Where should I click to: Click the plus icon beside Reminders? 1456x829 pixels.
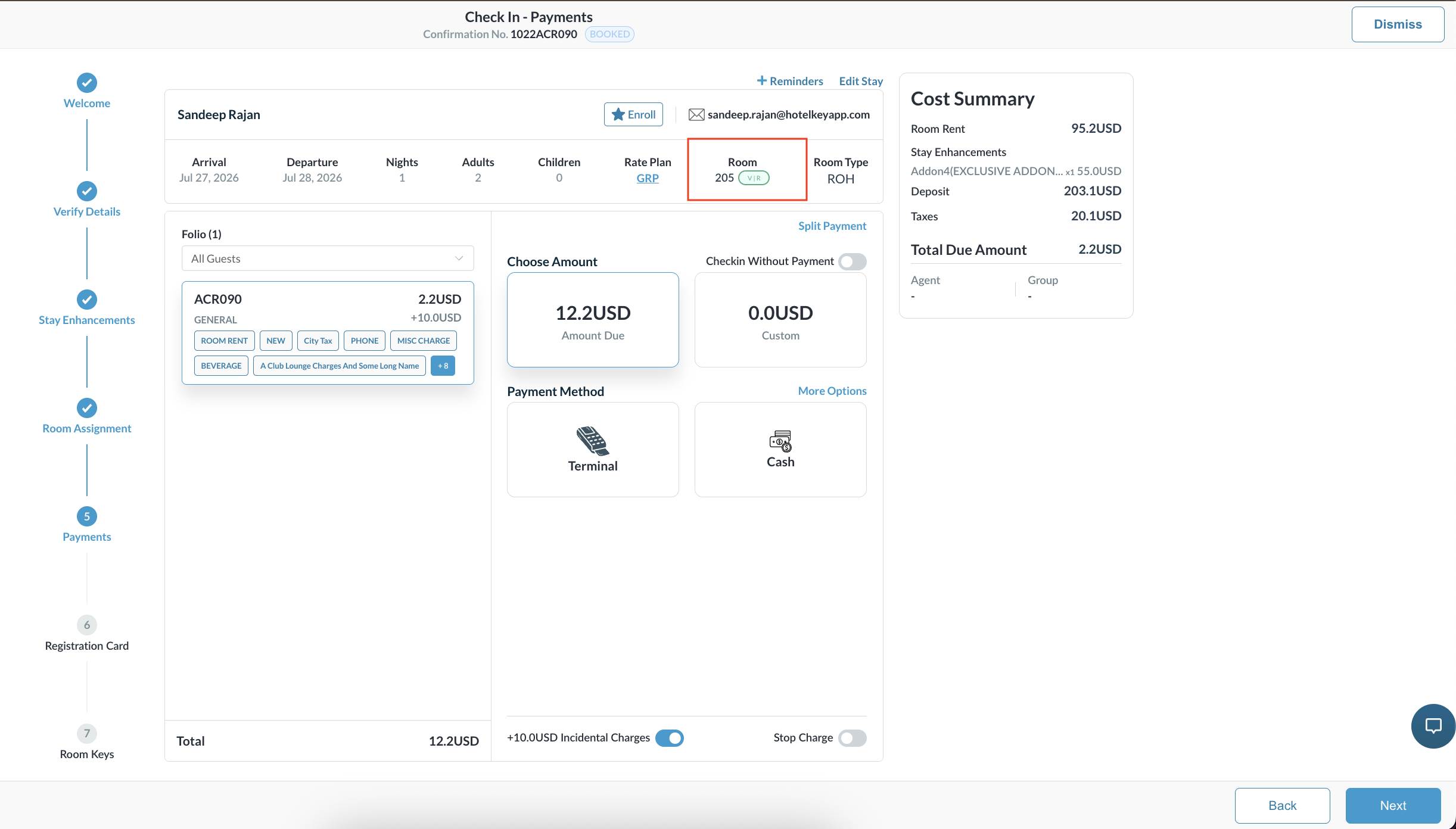pyautogui.click(x=761, y=80)
